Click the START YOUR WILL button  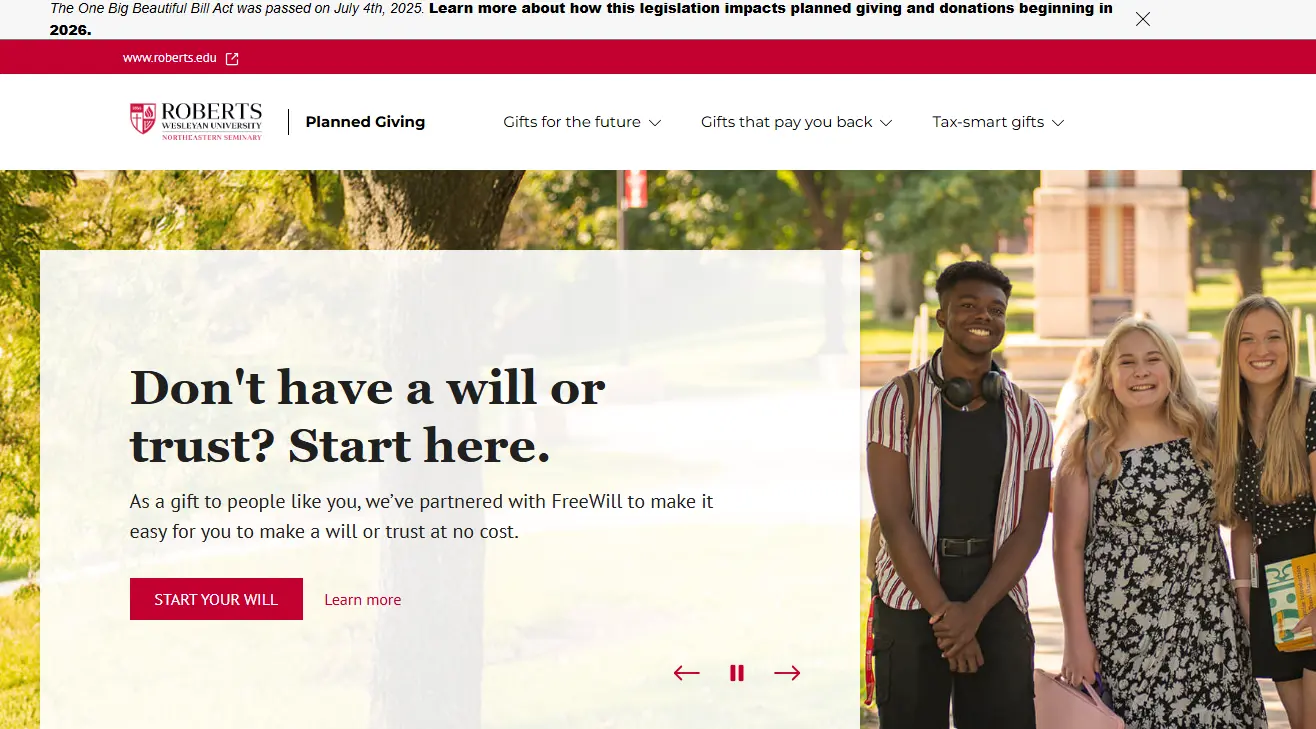pos(216,599)
